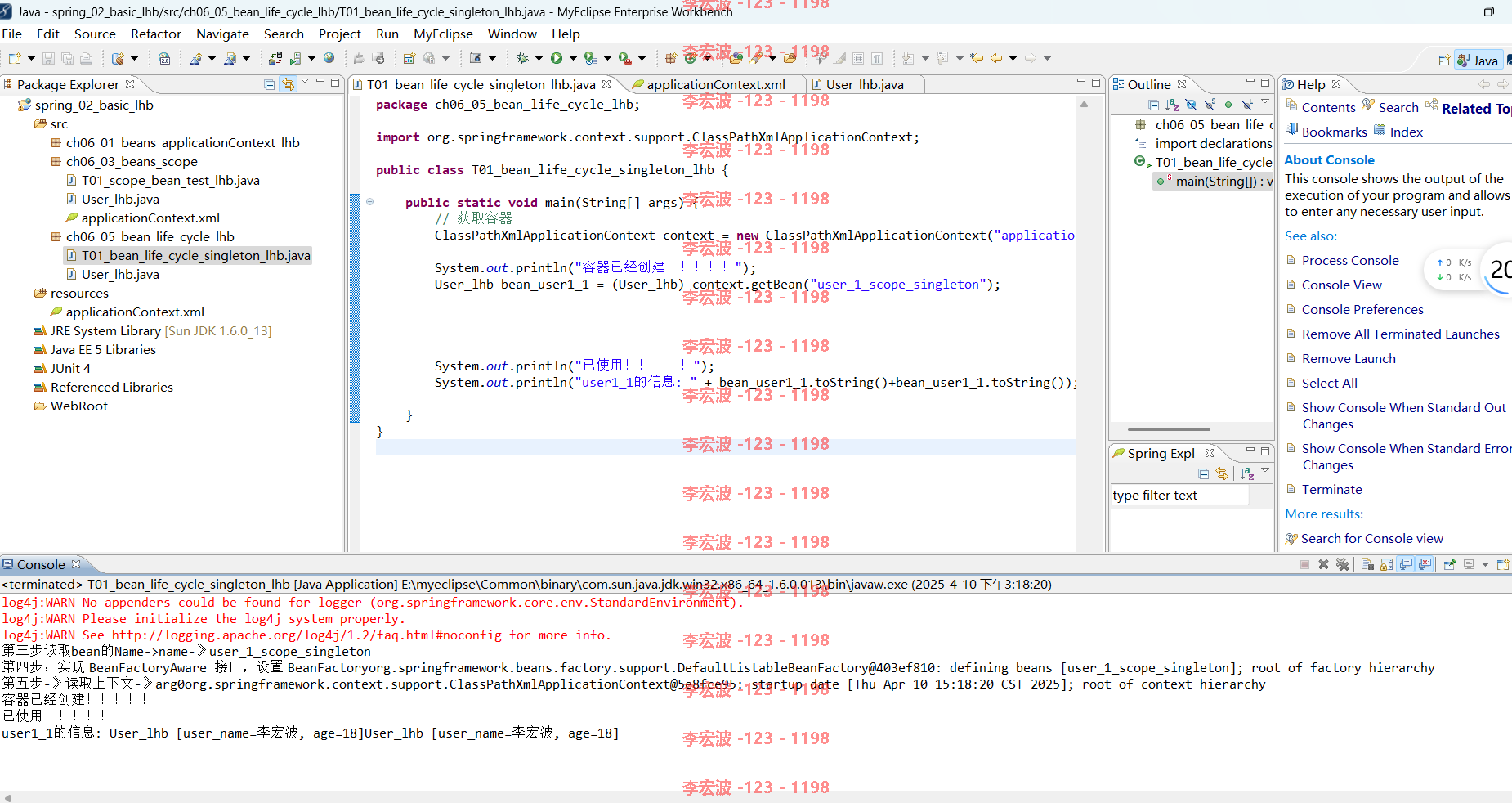This screenshot has width=1512, height=803.
Task: Click Last Edit Location arrow icon
Action: point(977,58)
